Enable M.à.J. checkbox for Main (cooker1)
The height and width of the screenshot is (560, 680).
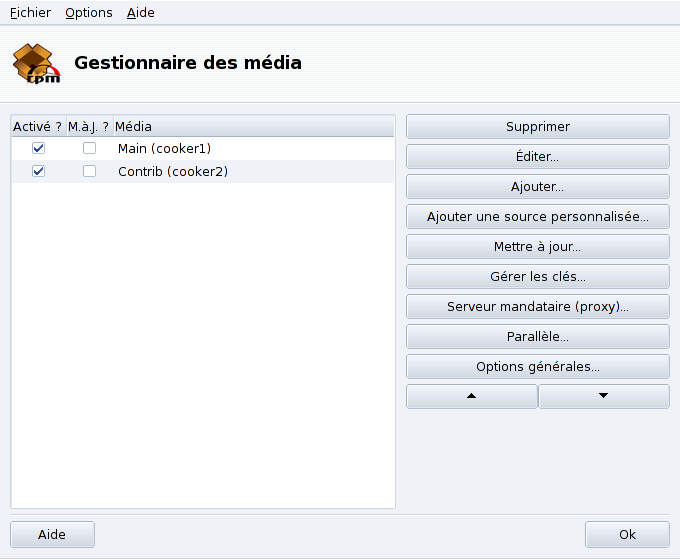pos(89,148)
